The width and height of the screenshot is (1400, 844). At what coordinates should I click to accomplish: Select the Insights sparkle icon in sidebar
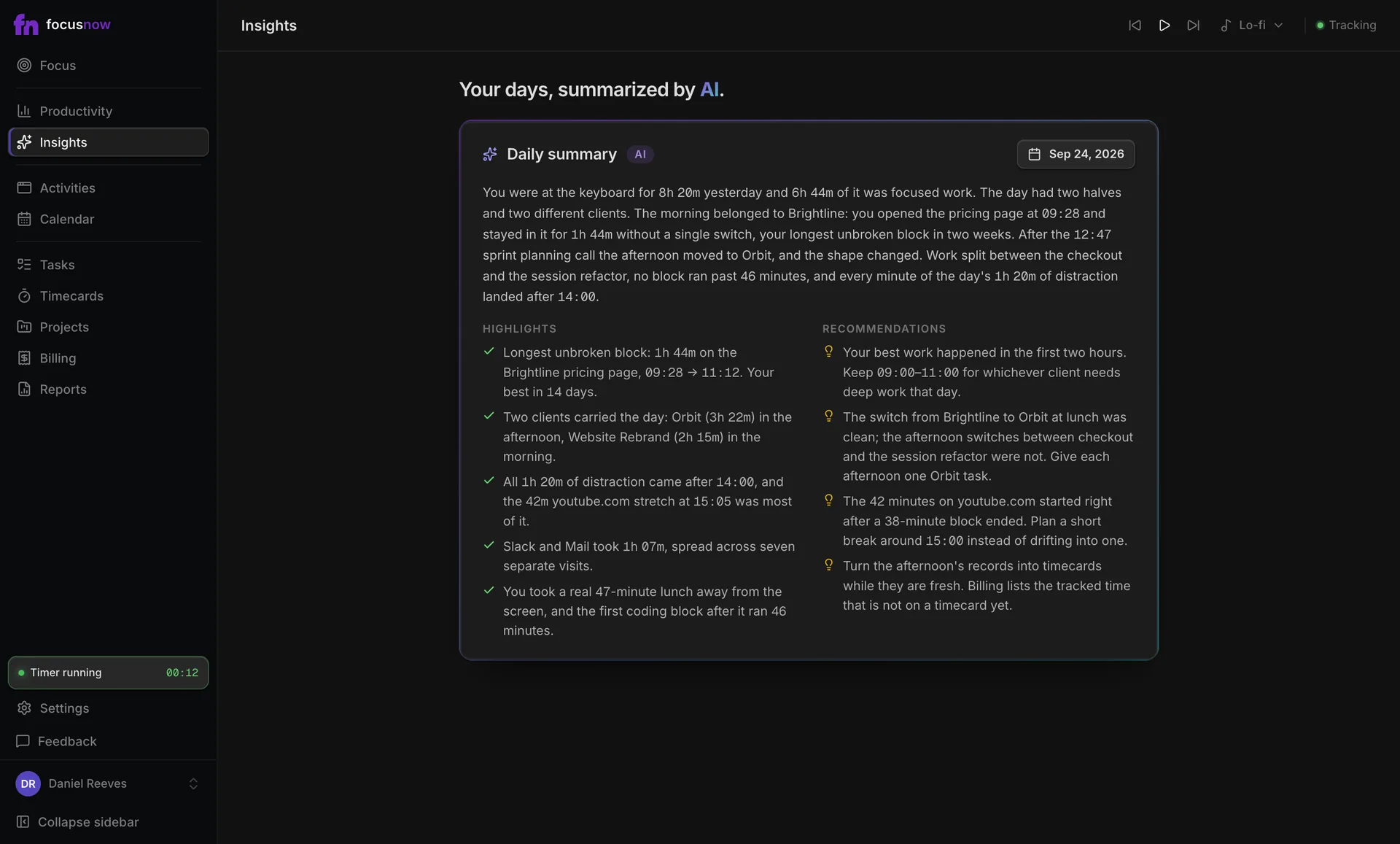[x=24, y=142]
